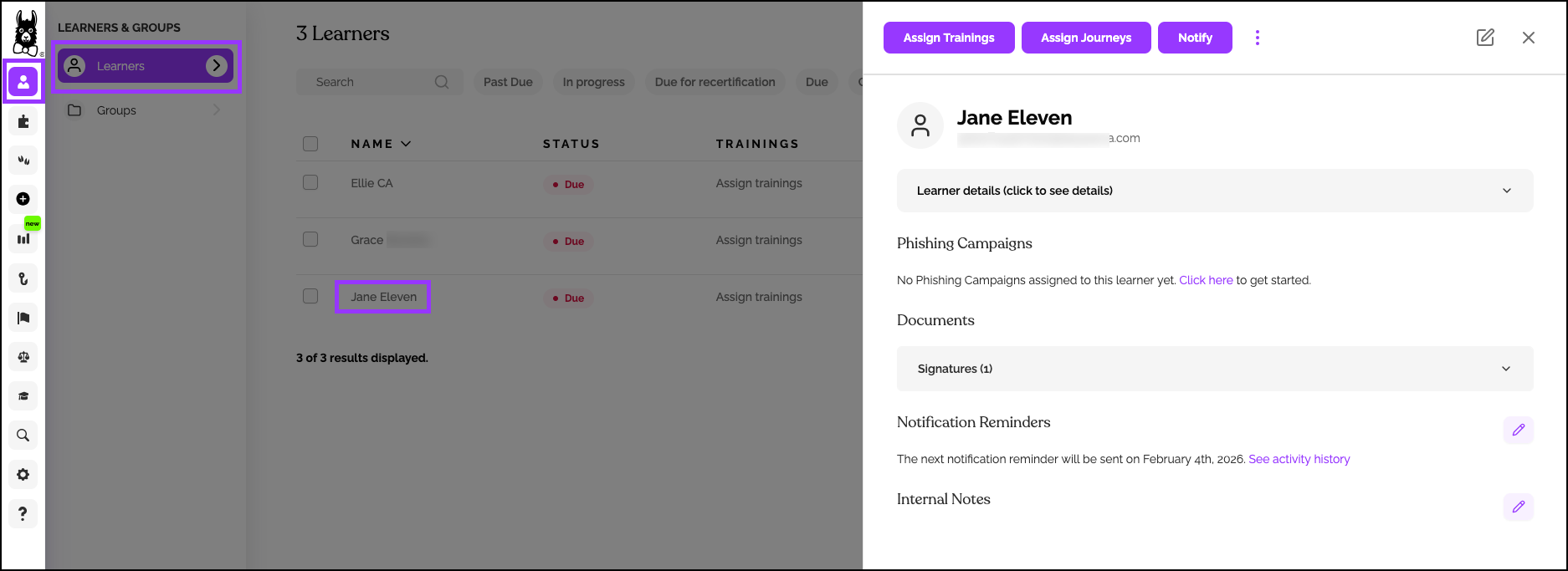
Task: Expand the Learner details section
Action: [1214, 191]
